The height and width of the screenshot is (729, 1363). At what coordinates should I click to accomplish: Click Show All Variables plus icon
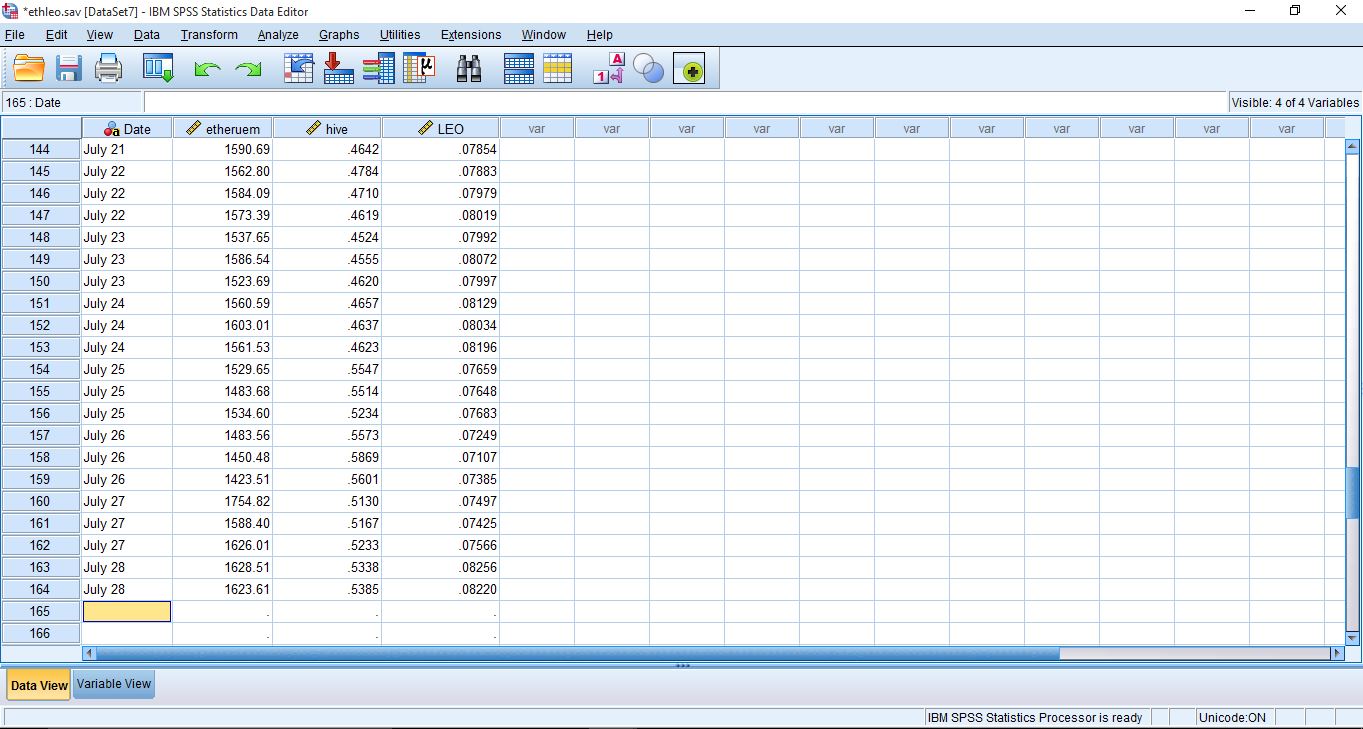[x=689, y=69]
